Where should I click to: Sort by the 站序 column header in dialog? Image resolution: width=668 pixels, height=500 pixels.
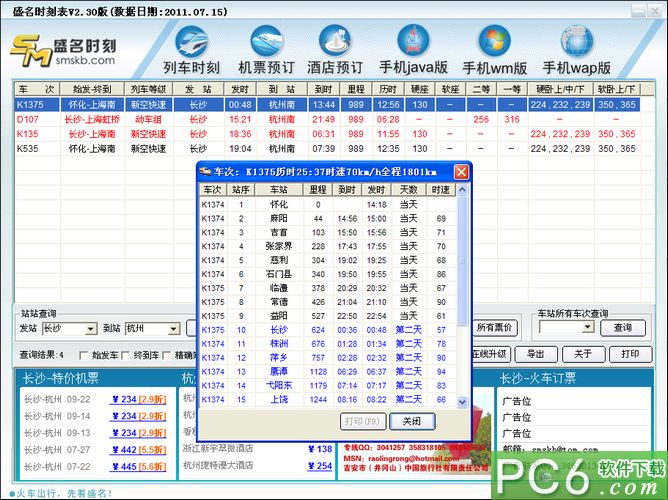241,190
